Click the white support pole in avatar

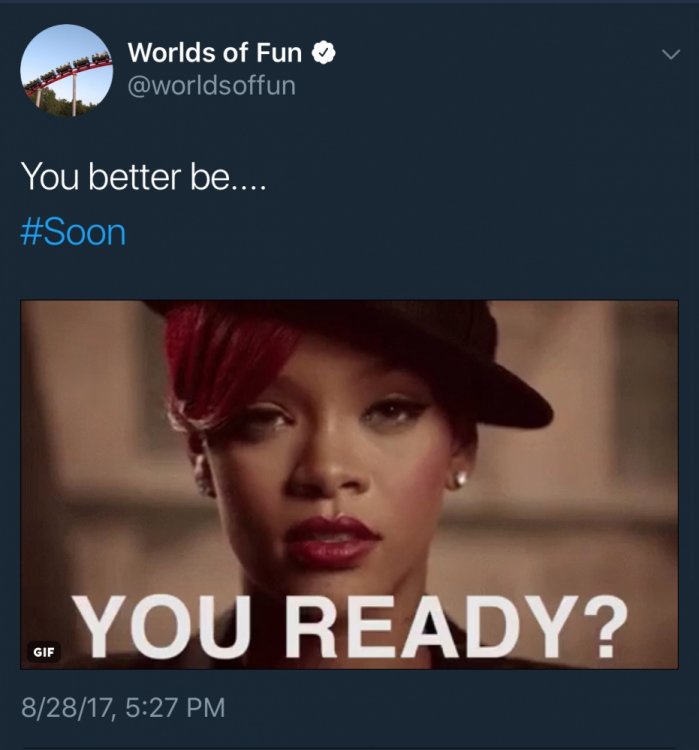(x=74, y=95)
